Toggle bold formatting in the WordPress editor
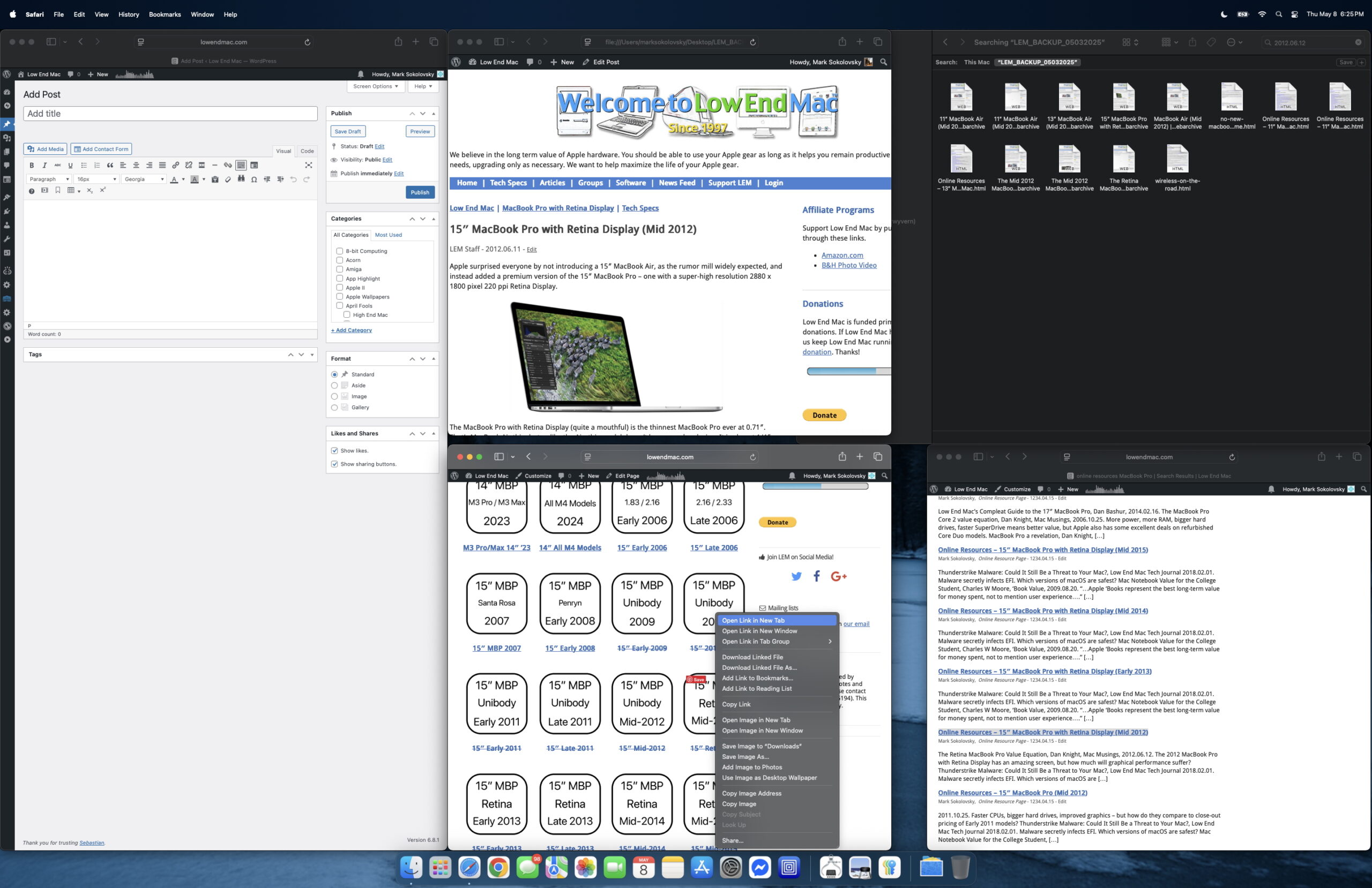The height and width of the screenshot is (888, 1372). coord(32,166)
